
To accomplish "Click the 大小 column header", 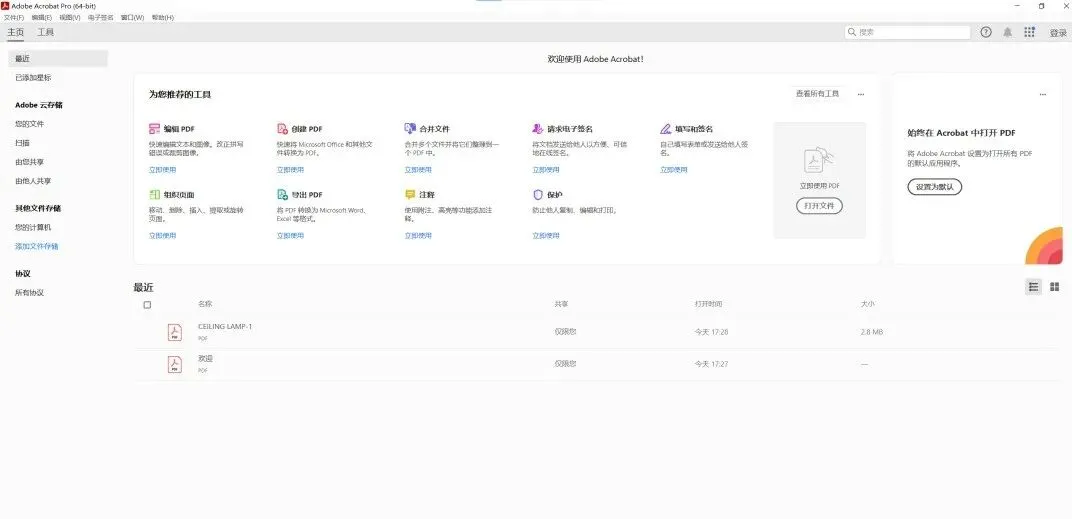I will 868,304.
